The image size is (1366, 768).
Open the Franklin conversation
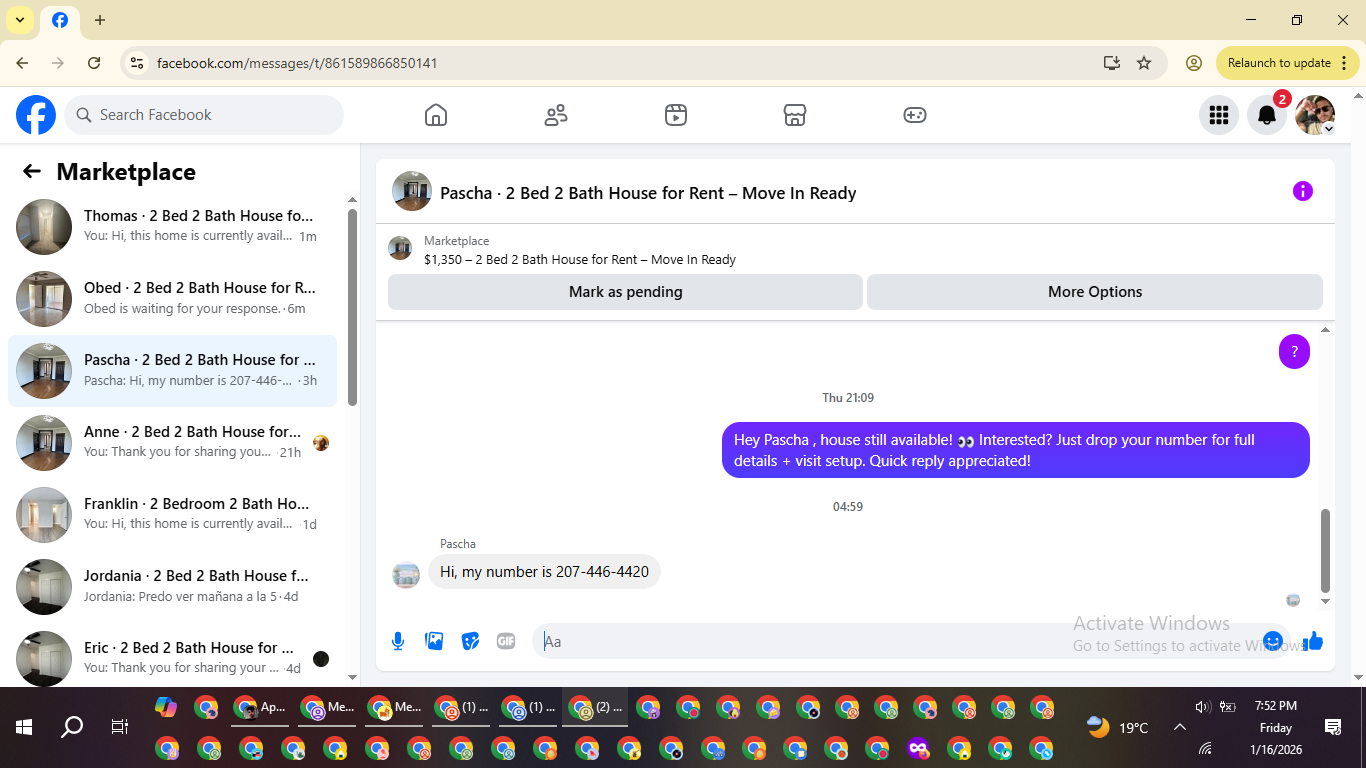pos(172,515)
